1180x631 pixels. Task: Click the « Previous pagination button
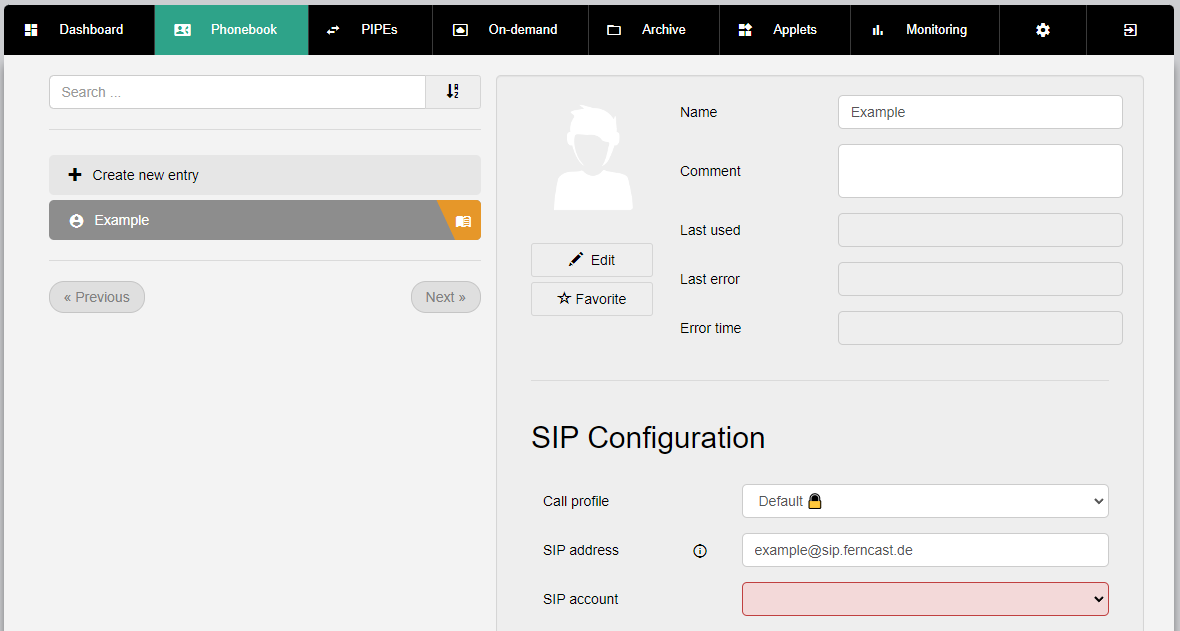(97, 297)
